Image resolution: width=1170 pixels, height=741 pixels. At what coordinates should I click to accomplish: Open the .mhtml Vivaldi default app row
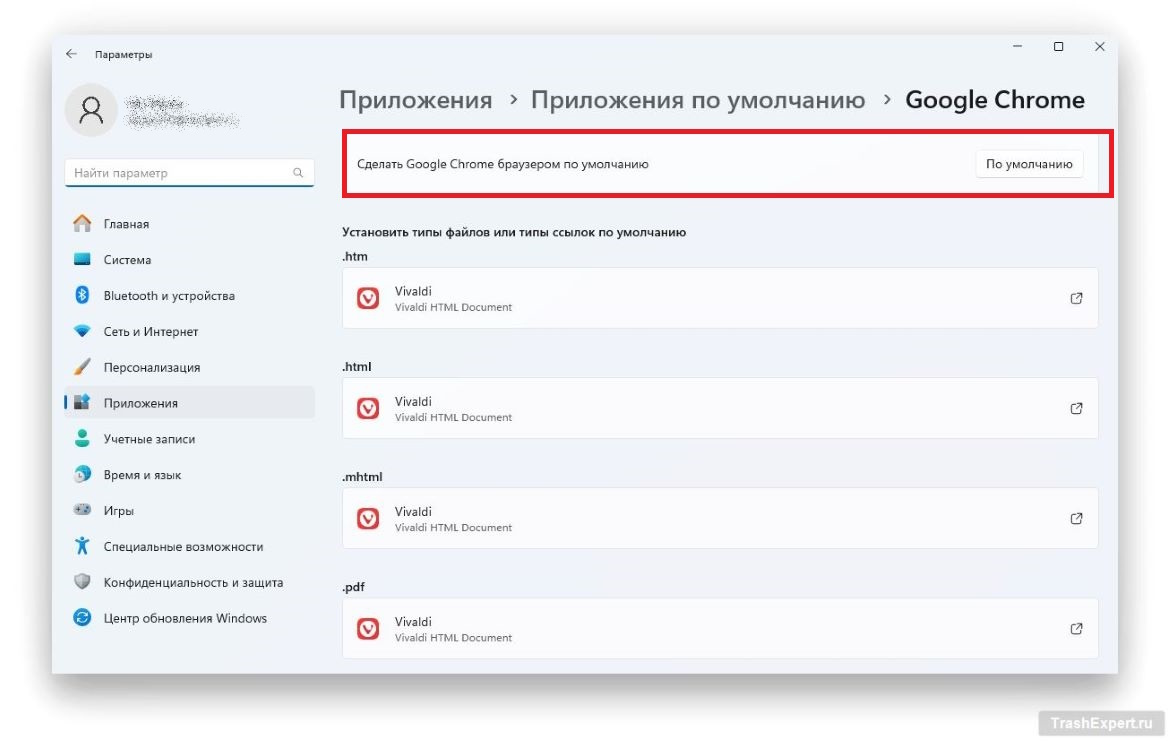720,518
